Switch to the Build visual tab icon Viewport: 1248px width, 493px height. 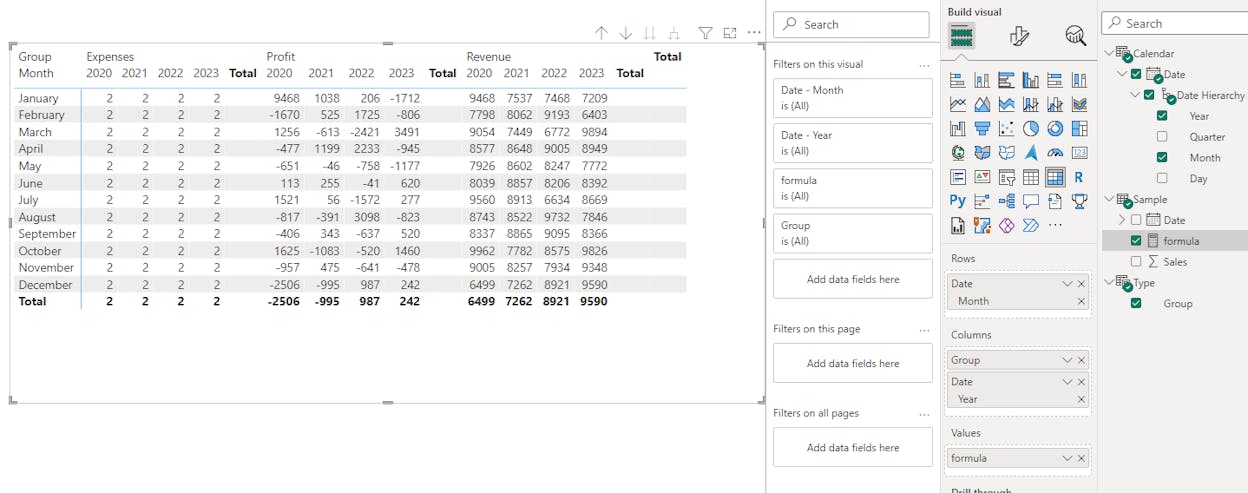click(962, 36)
